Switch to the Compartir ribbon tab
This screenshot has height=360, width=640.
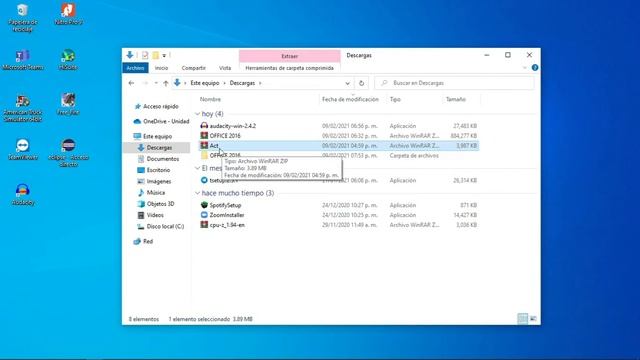(193, 68)
